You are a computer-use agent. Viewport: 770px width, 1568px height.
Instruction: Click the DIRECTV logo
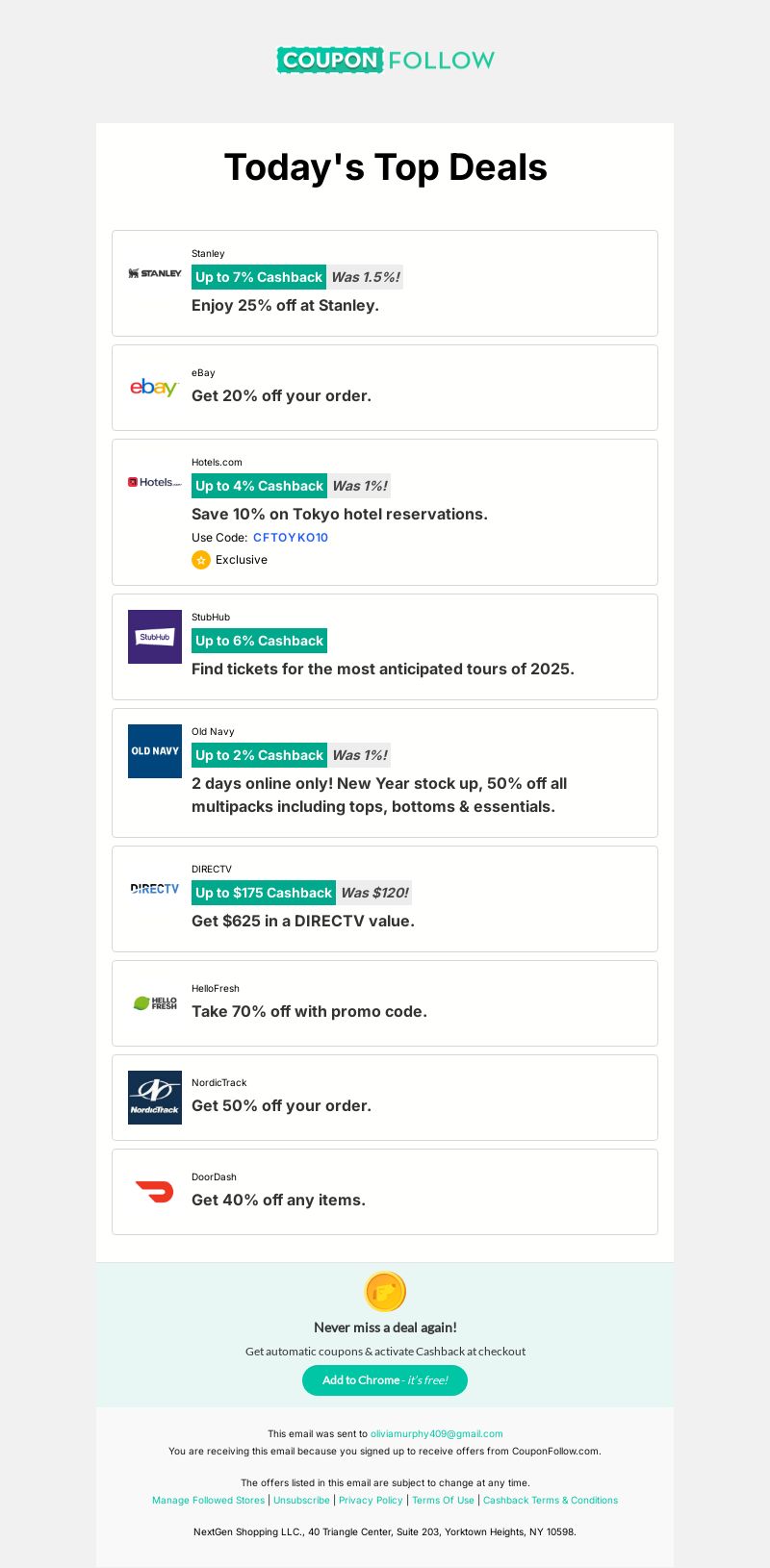(155, 889)
